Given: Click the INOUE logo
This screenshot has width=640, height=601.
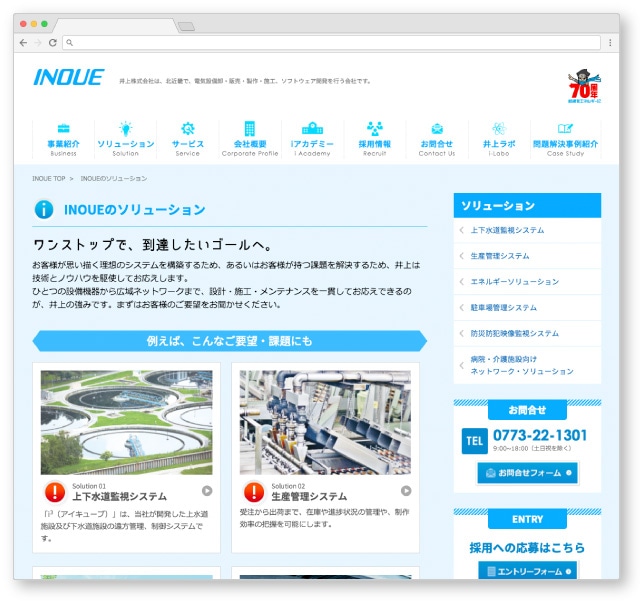Looking at the screenshot, I should [68, 78].
